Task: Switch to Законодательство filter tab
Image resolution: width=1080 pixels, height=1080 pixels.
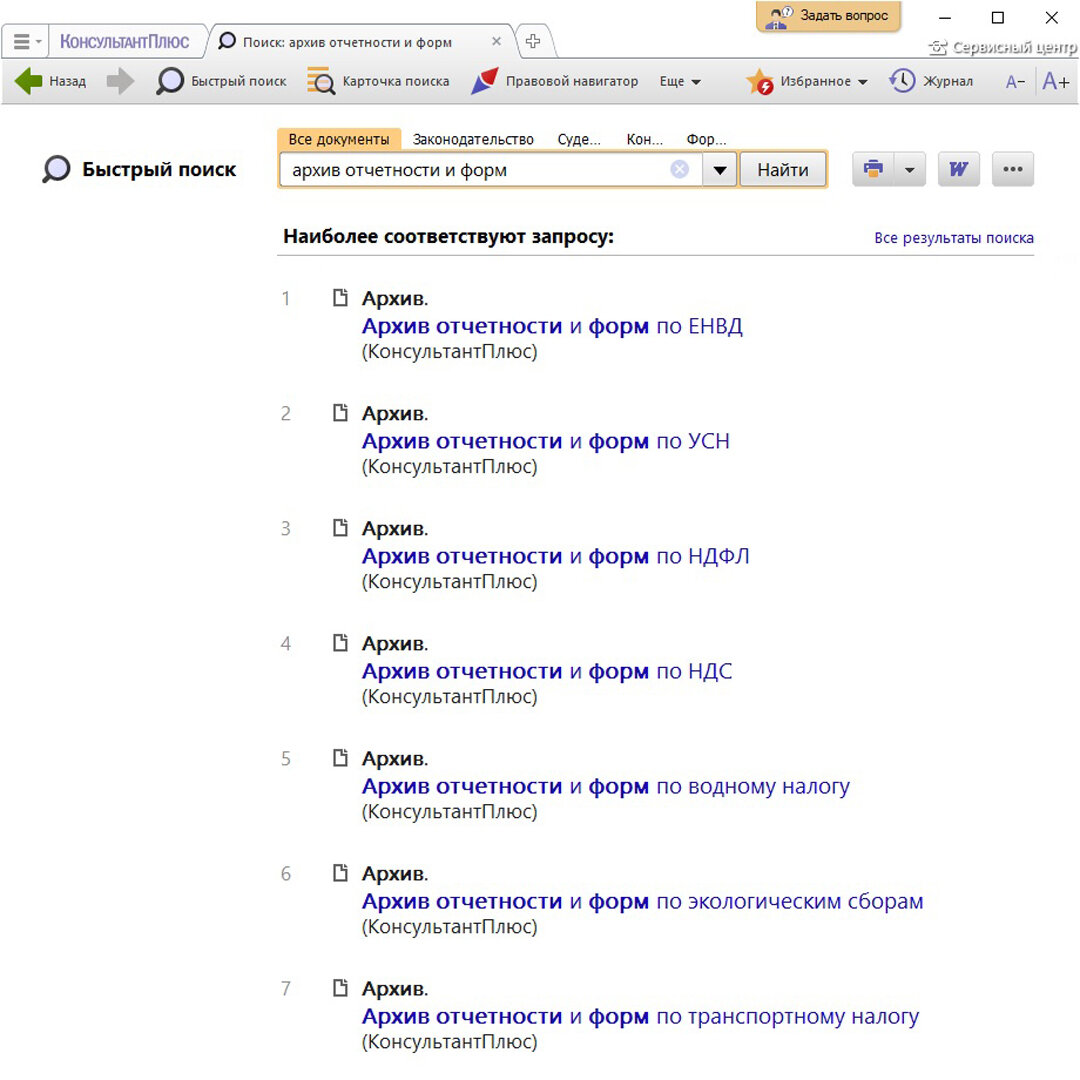Action: tap(473, 139)
